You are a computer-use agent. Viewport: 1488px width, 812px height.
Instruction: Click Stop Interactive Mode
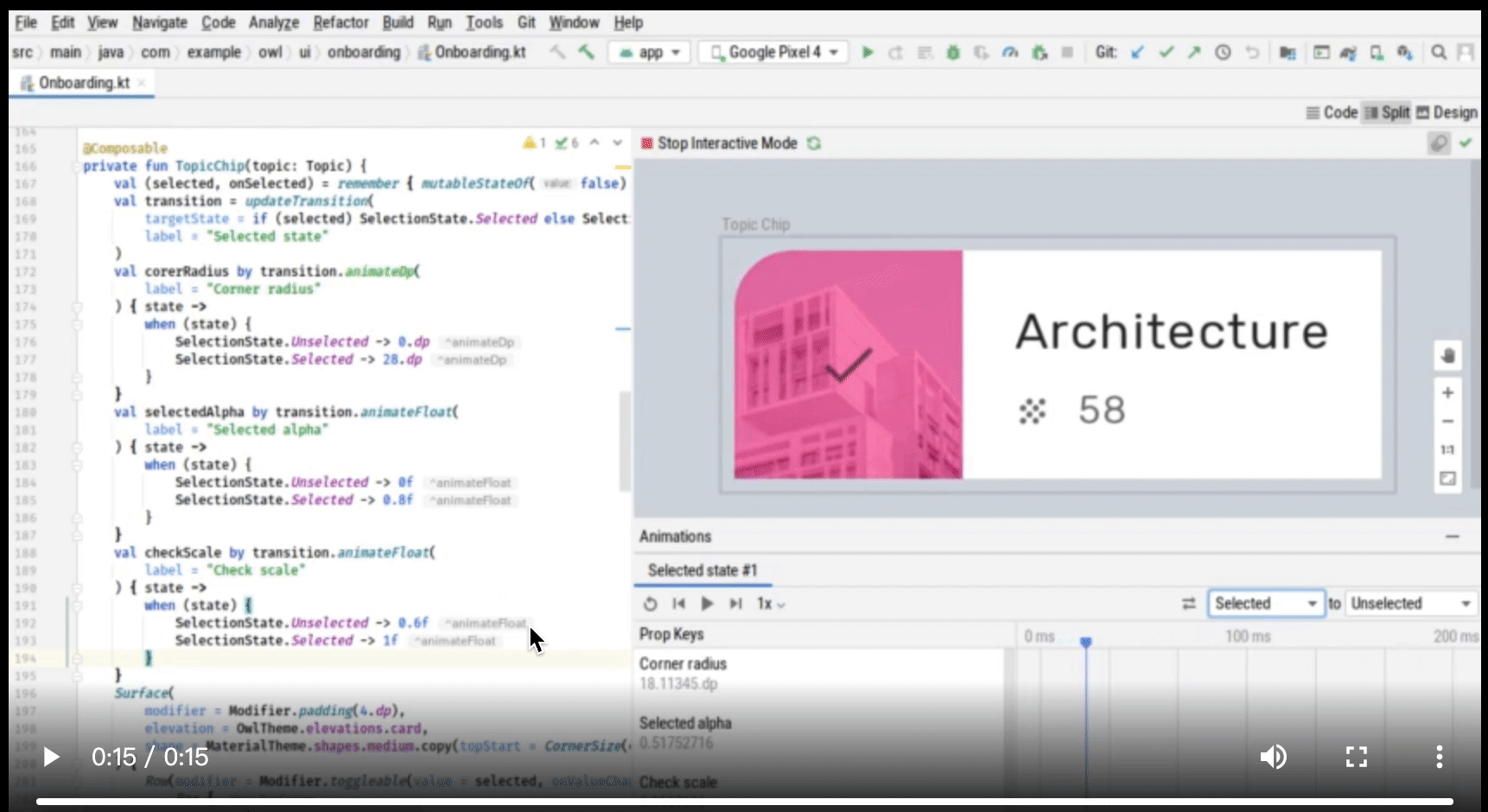(x=719, y=143)
